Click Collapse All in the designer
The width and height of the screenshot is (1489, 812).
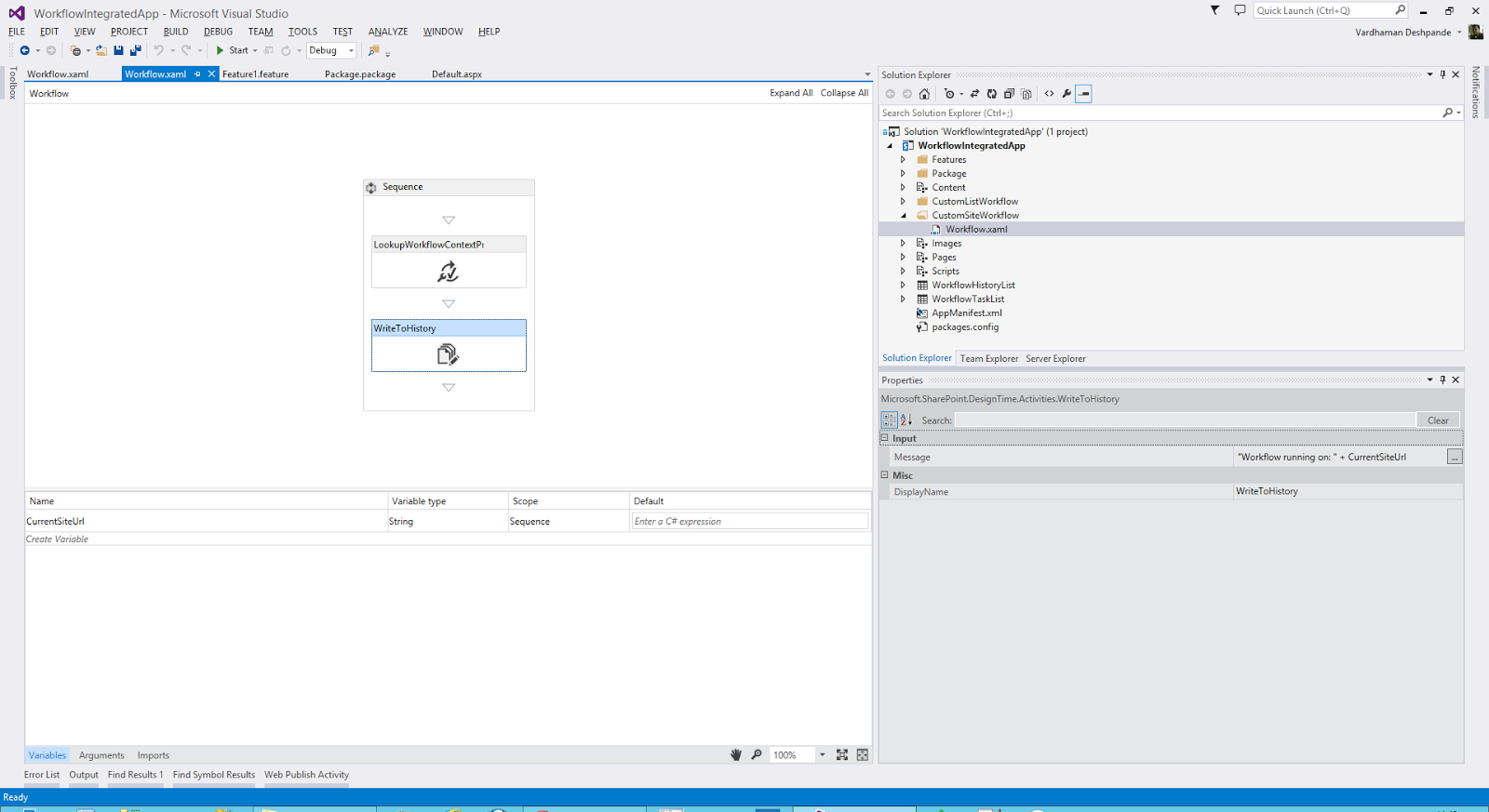tap(844, 93)
